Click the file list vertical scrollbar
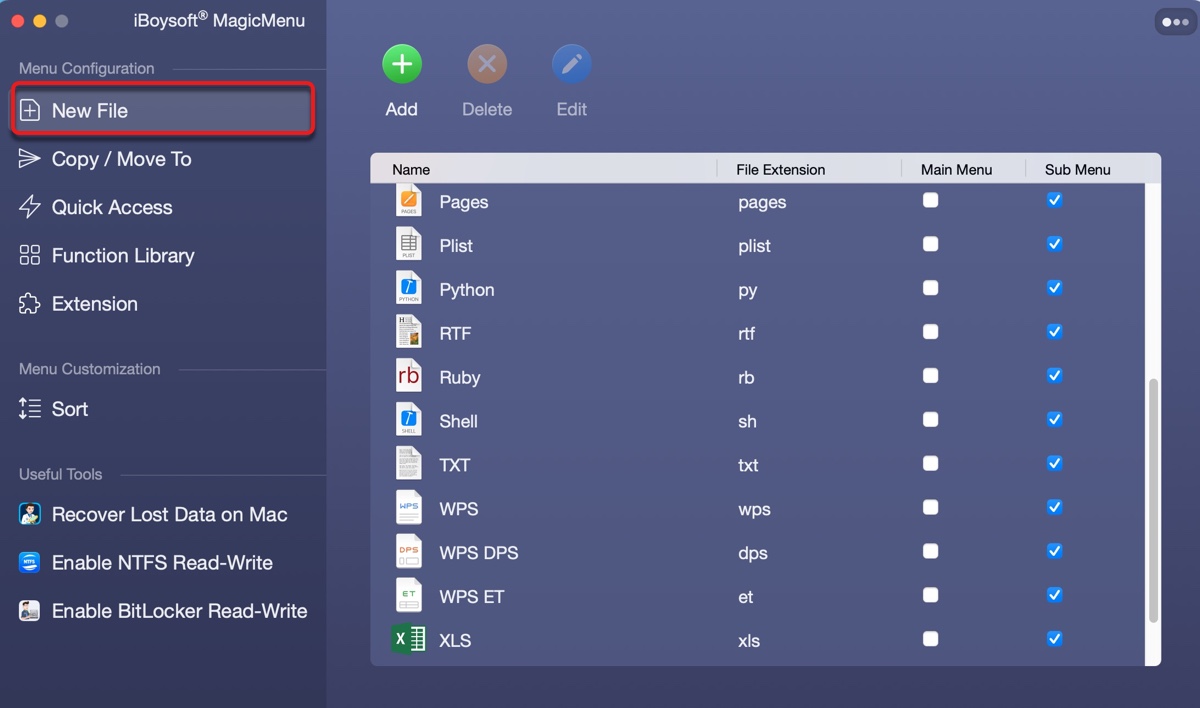 (1153, 500)
